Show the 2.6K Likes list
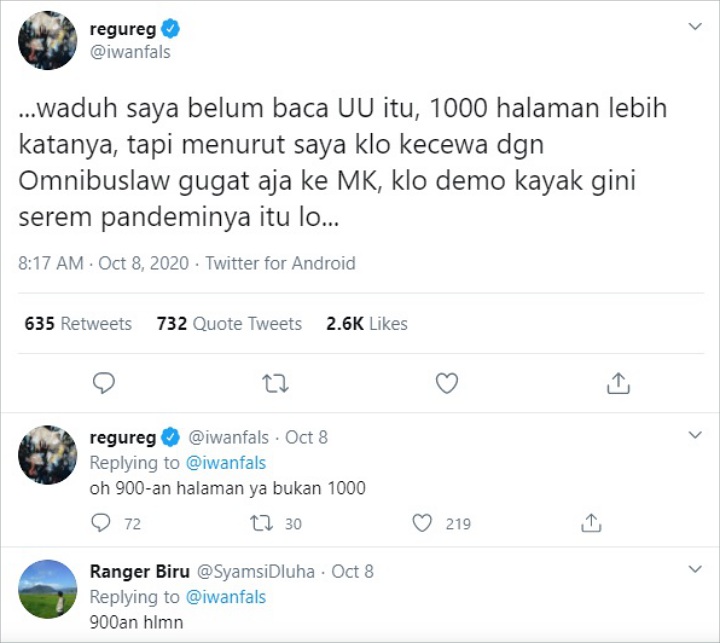Screen dimensions: 720x643 click(367, 323)
